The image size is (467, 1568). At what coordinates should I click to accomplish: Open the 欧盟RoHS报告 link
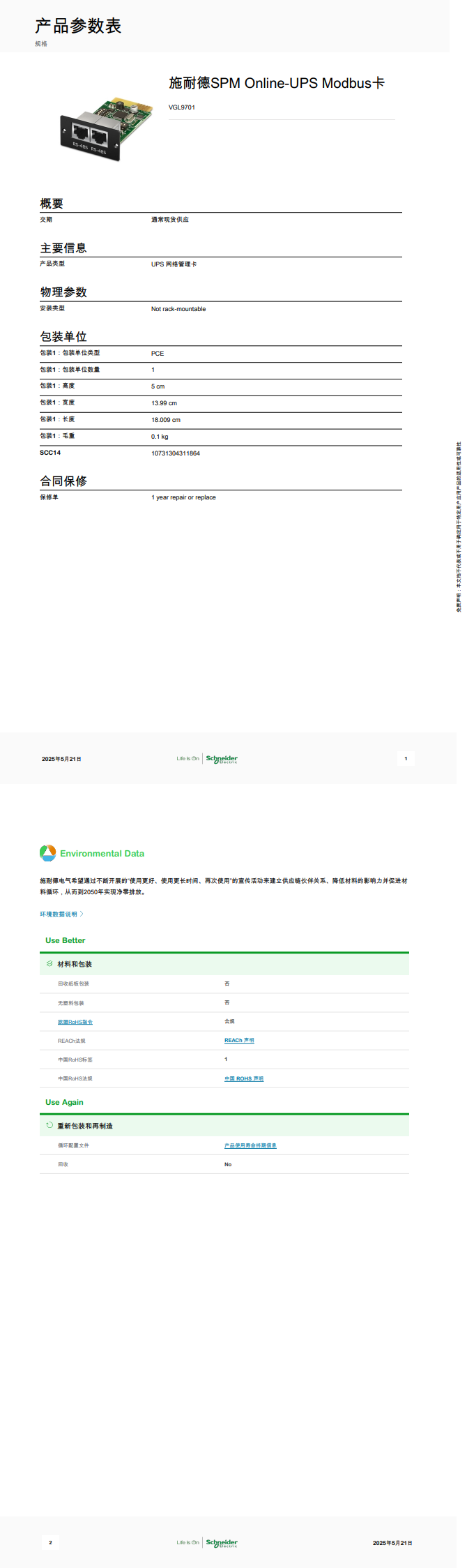click(x=75, y=1022)
